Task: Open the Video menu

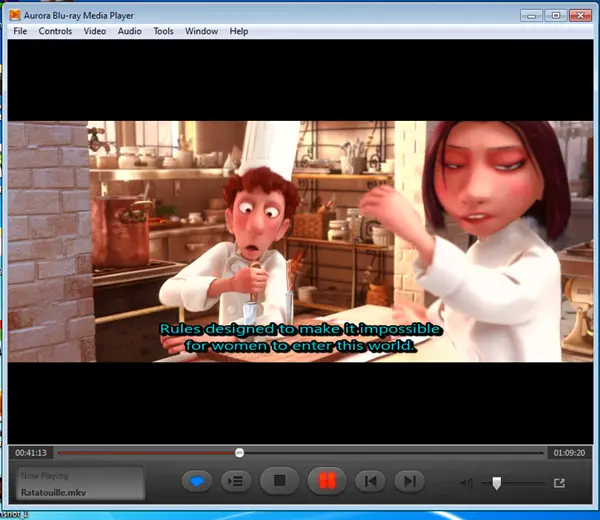Action: coord(95,31)
